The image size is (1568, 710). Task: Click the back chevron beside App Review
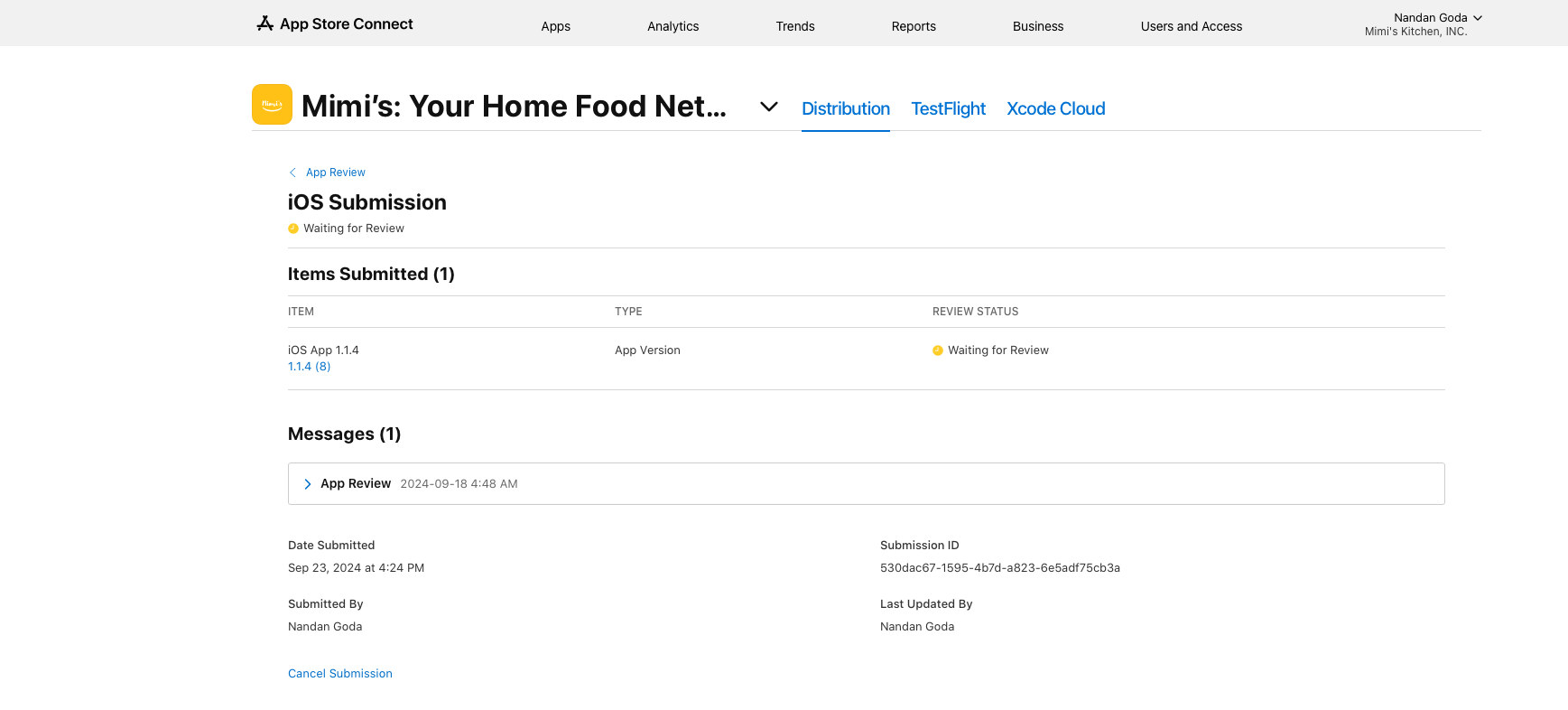pyautogui.click(x=292, y=173)
